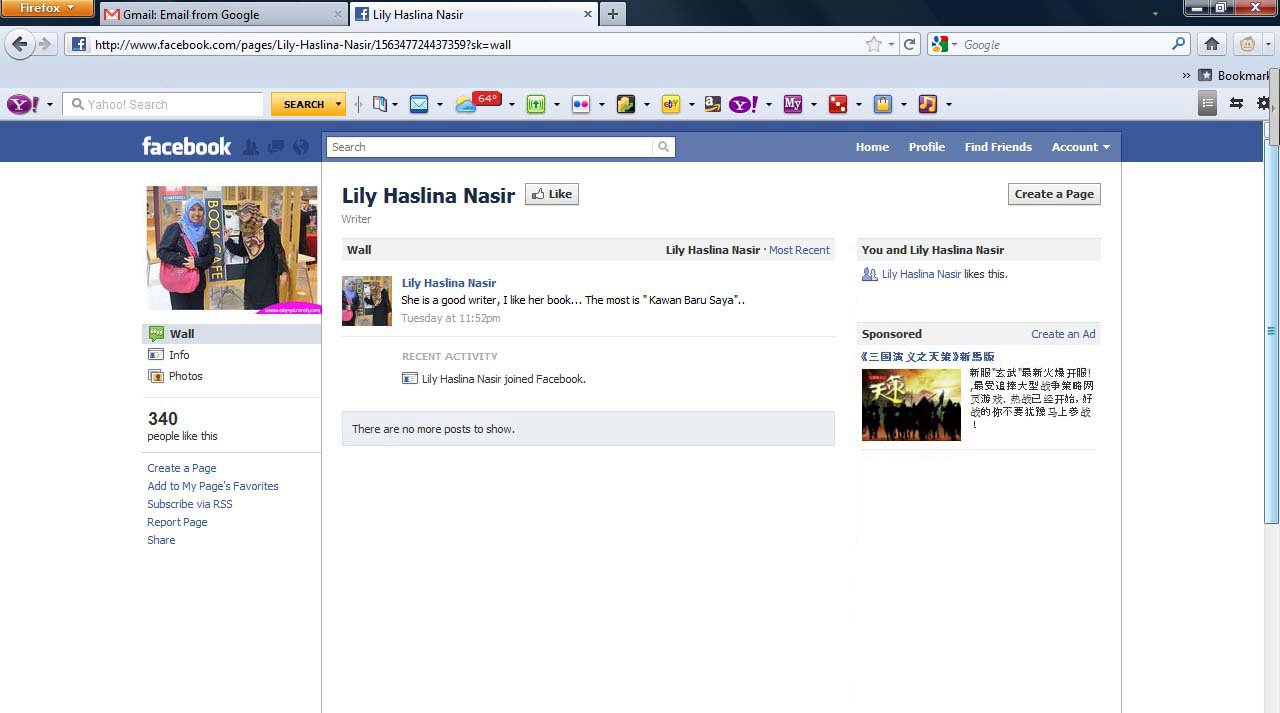Open the weather 64° icon

(x=478, y=102)
